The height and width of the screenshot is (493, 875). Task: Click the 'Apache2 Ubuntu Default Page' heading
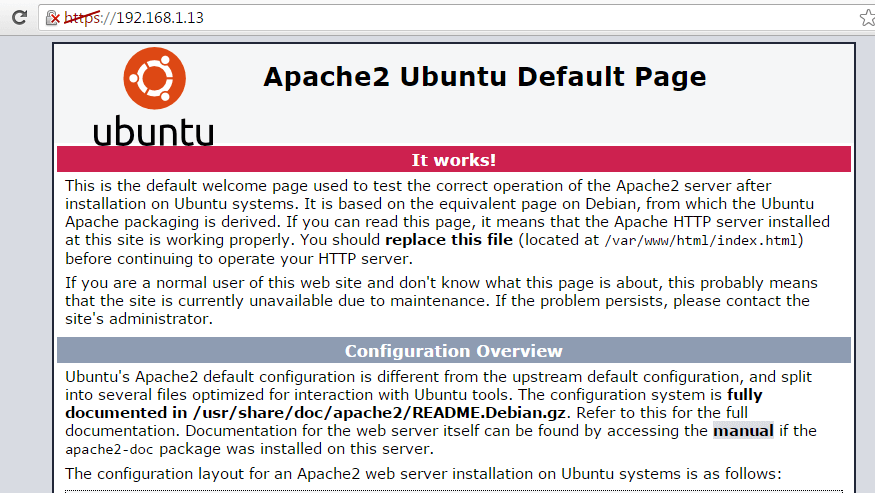pos(485,76)
